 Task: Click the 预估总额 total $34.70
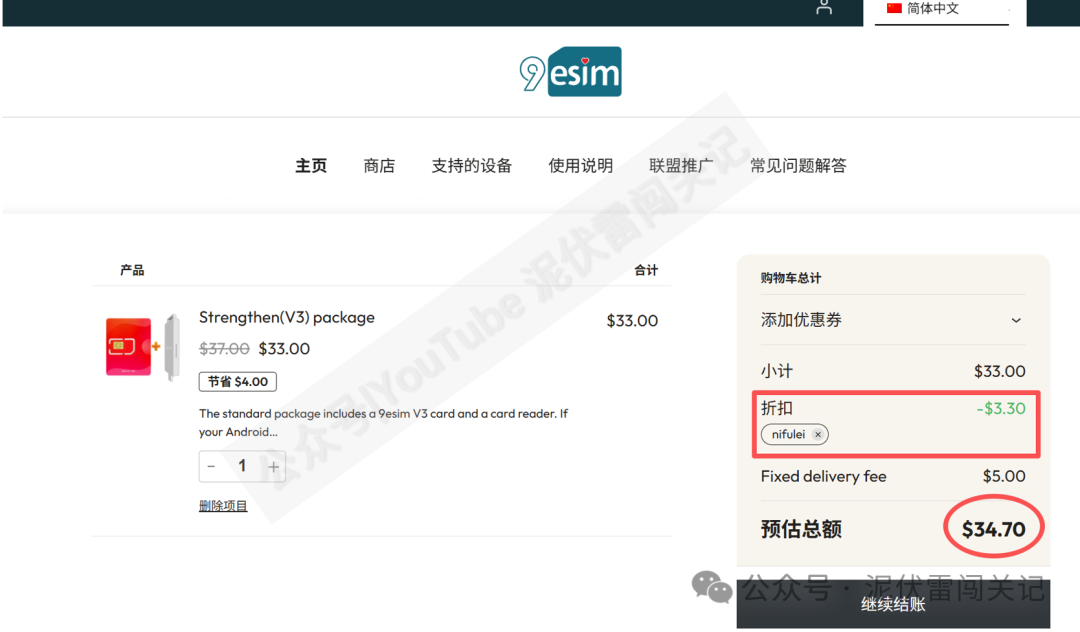tap(994, 529)
